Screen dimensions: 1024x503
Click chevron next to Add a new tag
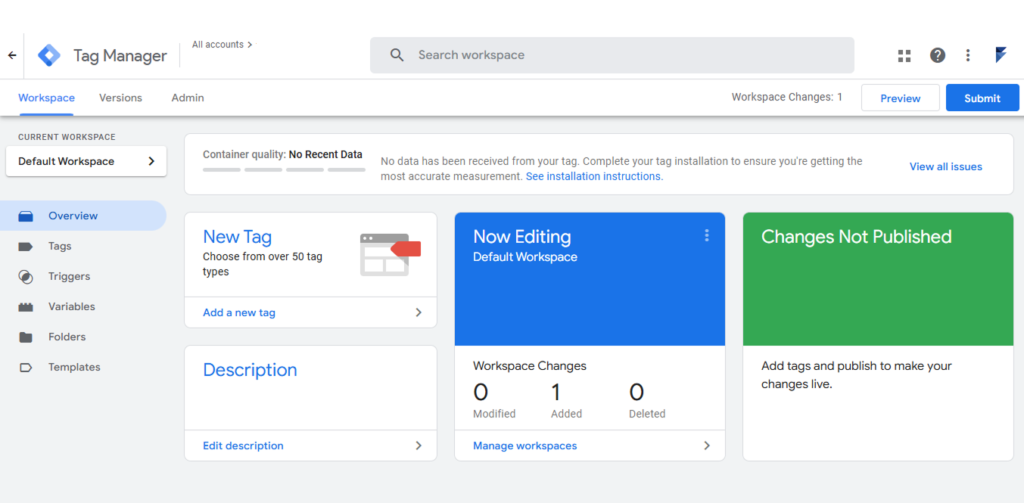coord(419,313)
